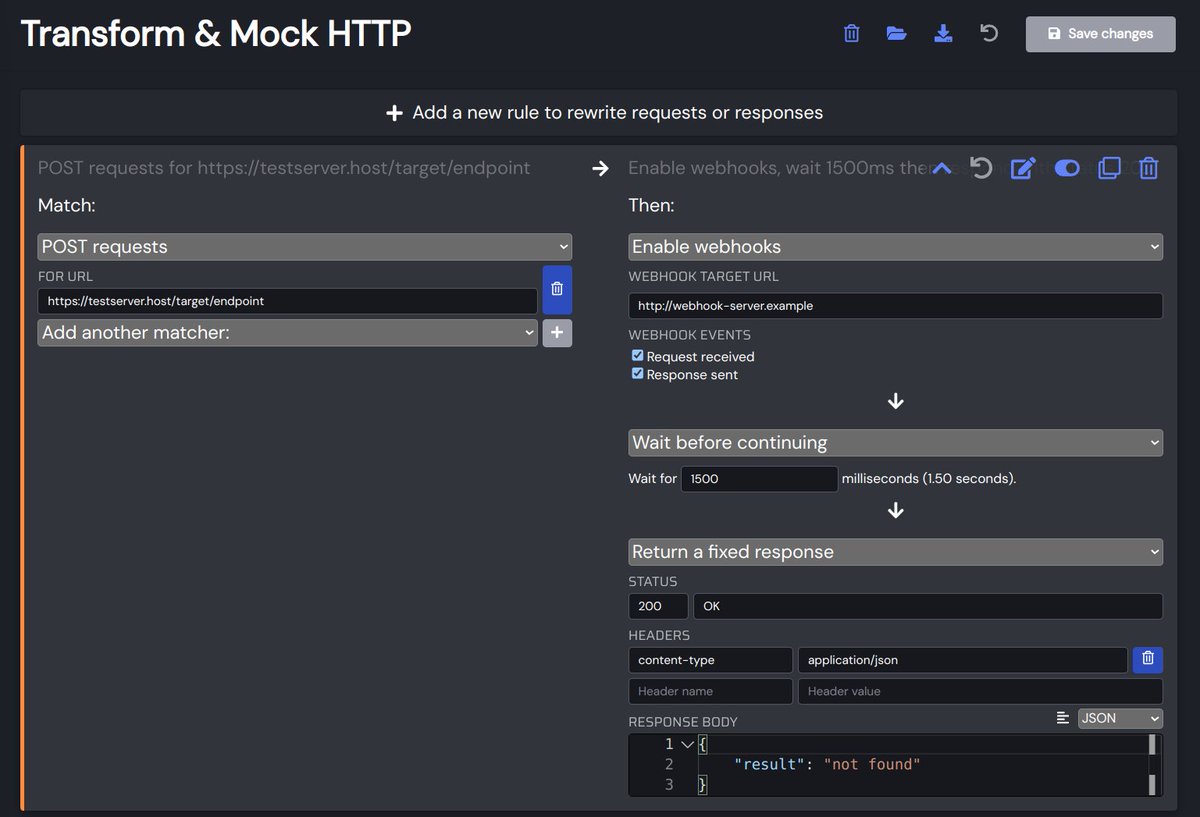Click the revert rule icon
Screen dimensions: 1200x817
point(981,168)
